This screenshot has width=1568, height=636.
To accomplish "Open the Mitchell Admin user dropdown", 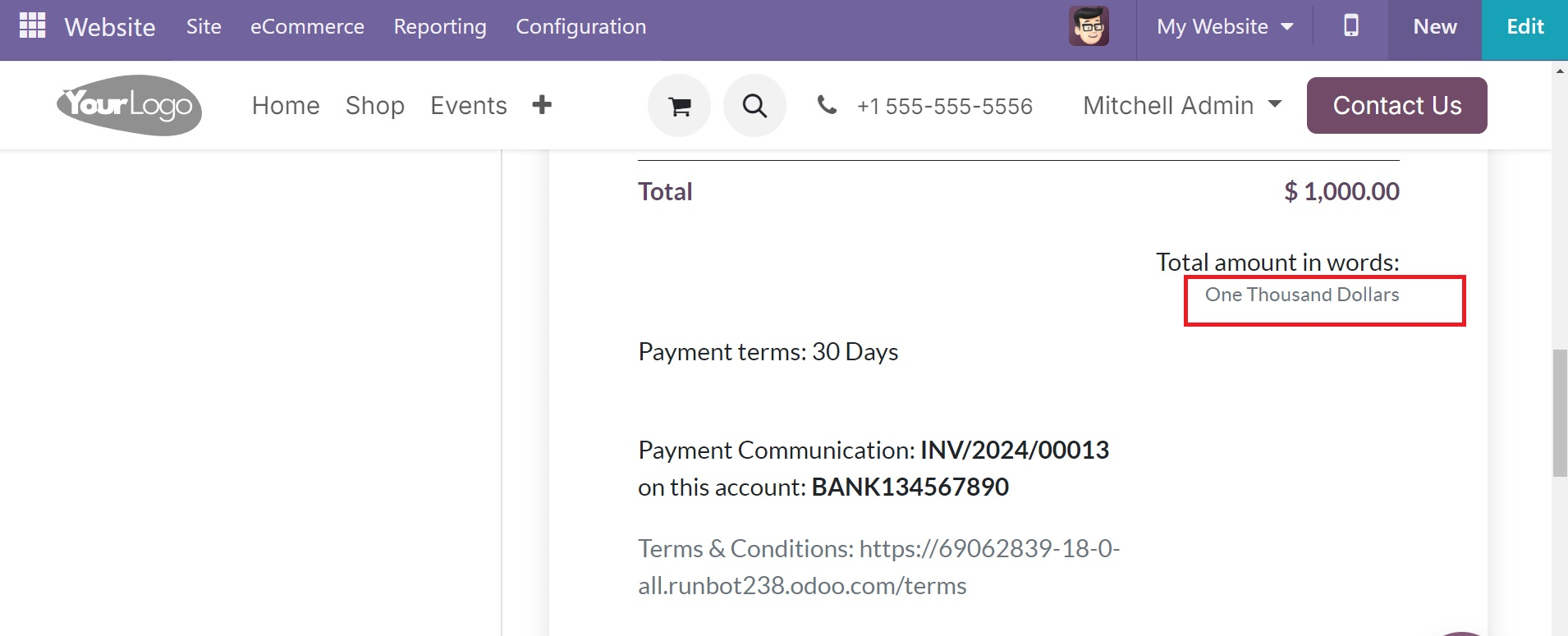I will click(1182, 105).
